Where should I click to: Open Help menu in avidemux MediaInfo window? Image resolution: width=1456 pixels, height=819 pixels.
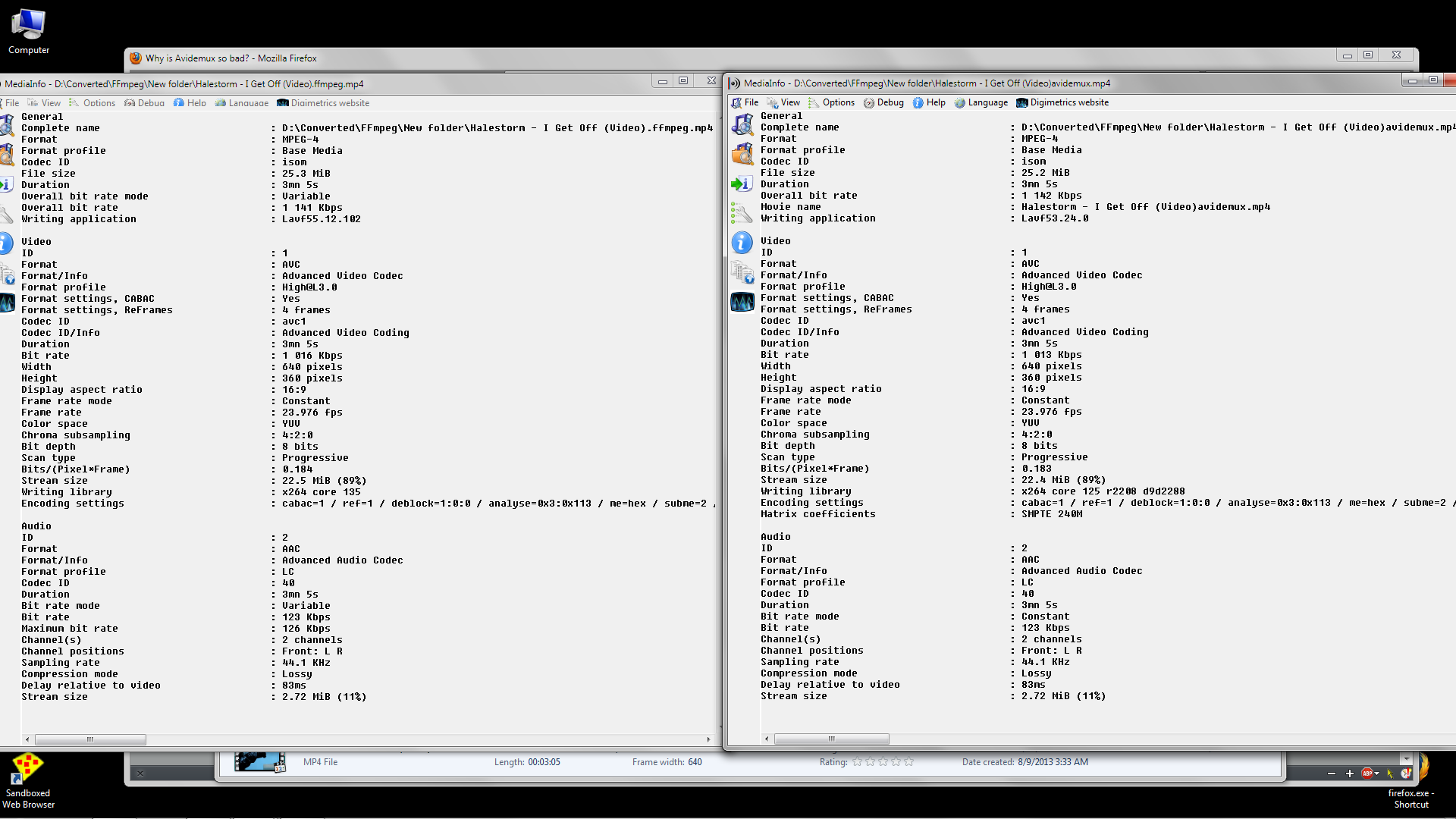tap(929, 102)
